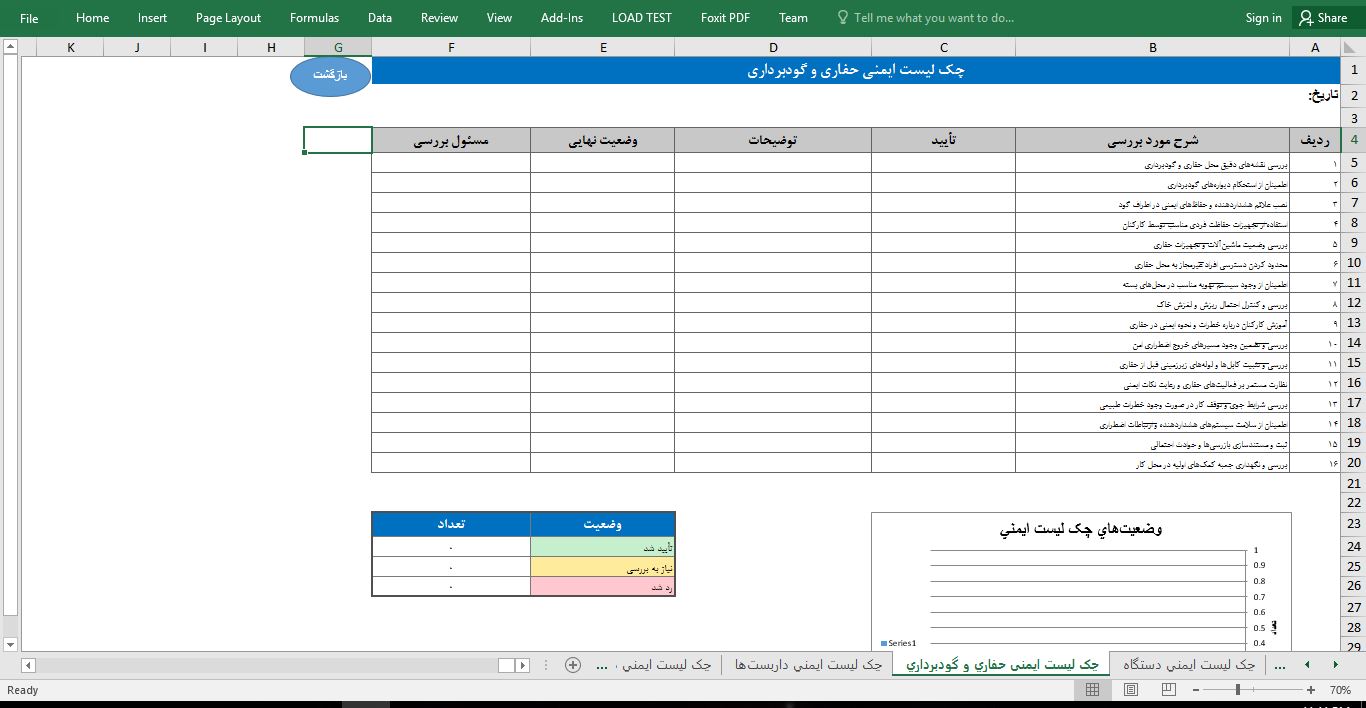This screenshot has width=1366, height=708.
Task: Open the Team ribbon tab
Action: tap(793, 18)
